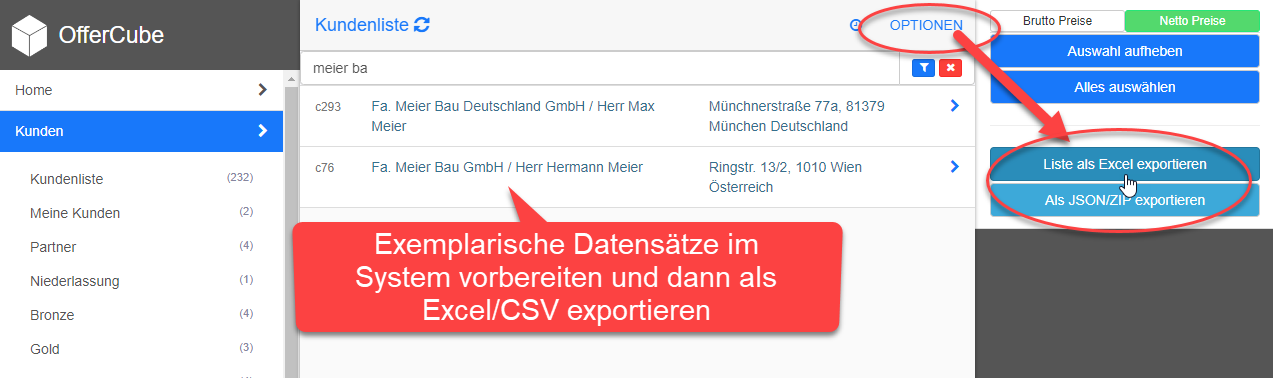Click Liste als Excel exportieren
Image resolution: width=1273 pixels, height=378 pixels.
[x=1125, y=164]
